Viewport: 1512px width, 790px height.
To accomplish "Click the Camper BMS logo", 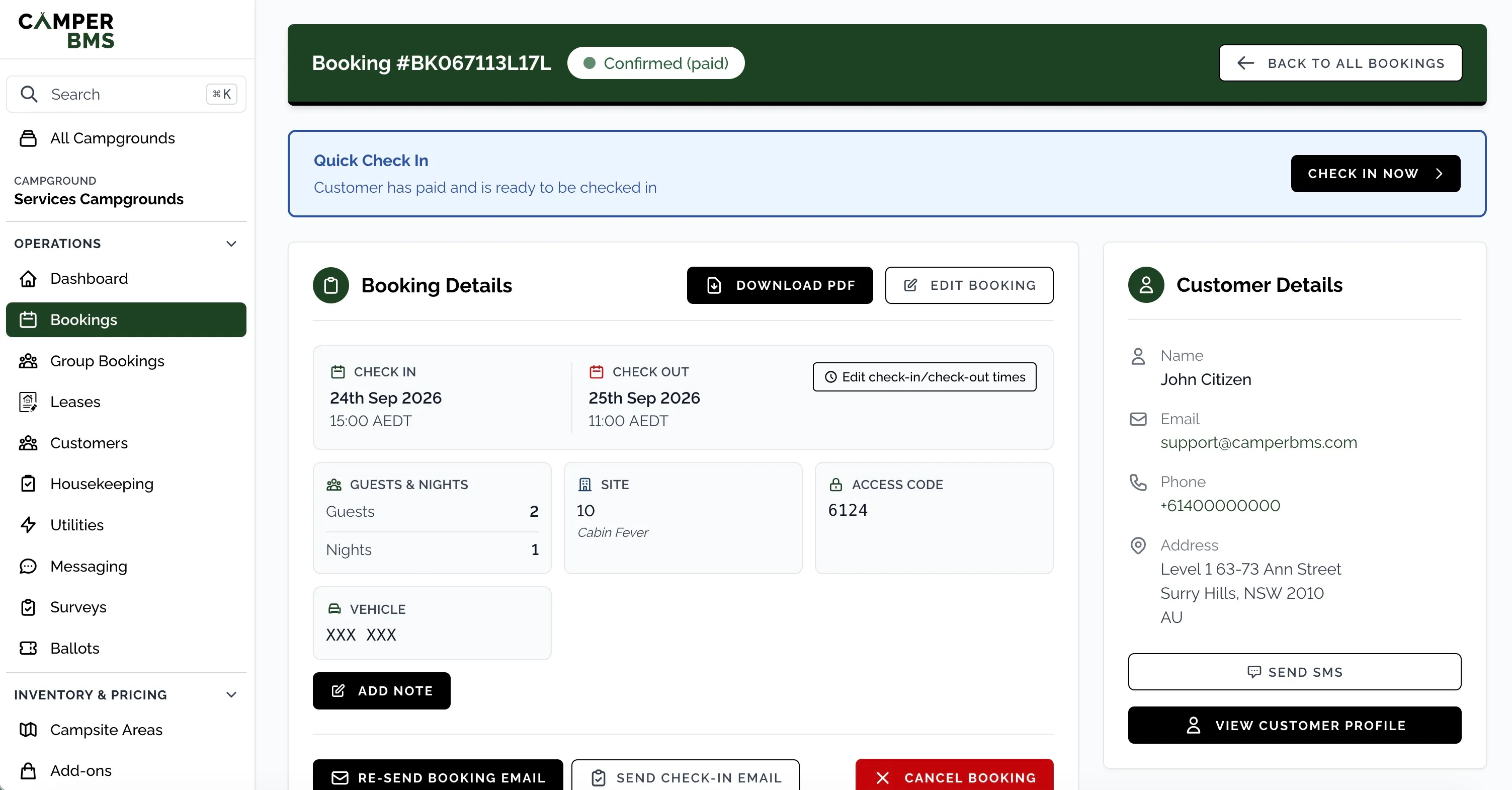I will click(x=66, y=31).
